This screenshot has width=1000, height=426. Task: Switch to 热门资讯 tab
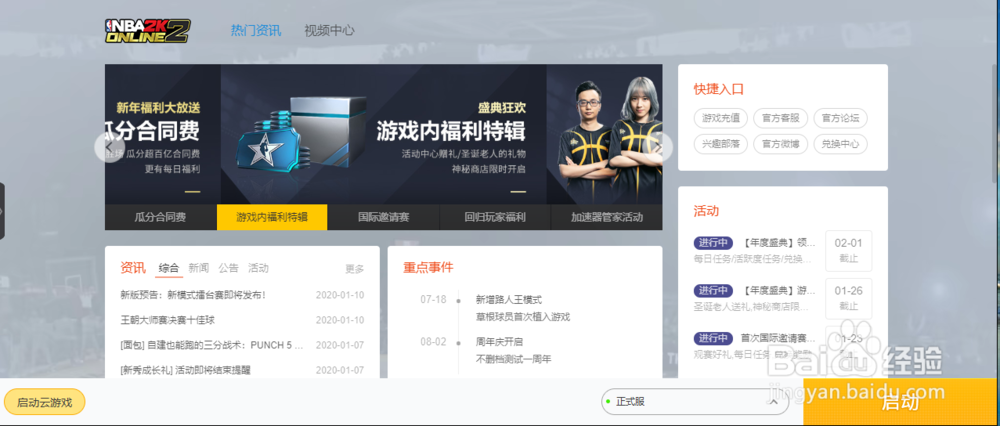[x=256, y=30]
